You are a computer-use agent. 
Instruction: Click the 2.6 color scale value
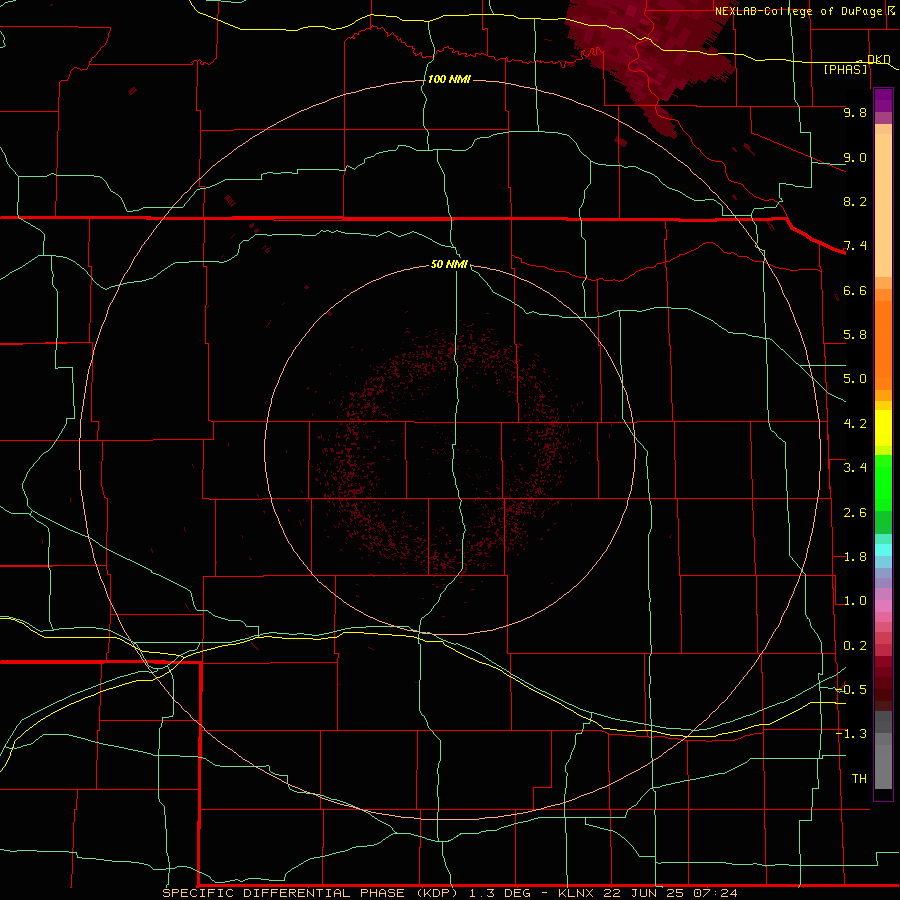[x=855, y=513]
